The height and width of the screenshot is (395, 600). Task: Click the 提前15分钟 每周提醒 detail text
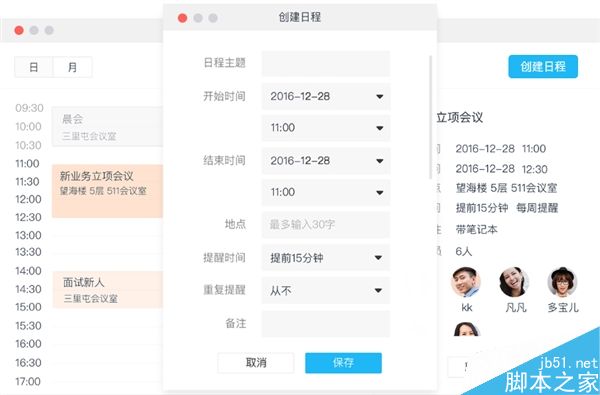(507, 208)
